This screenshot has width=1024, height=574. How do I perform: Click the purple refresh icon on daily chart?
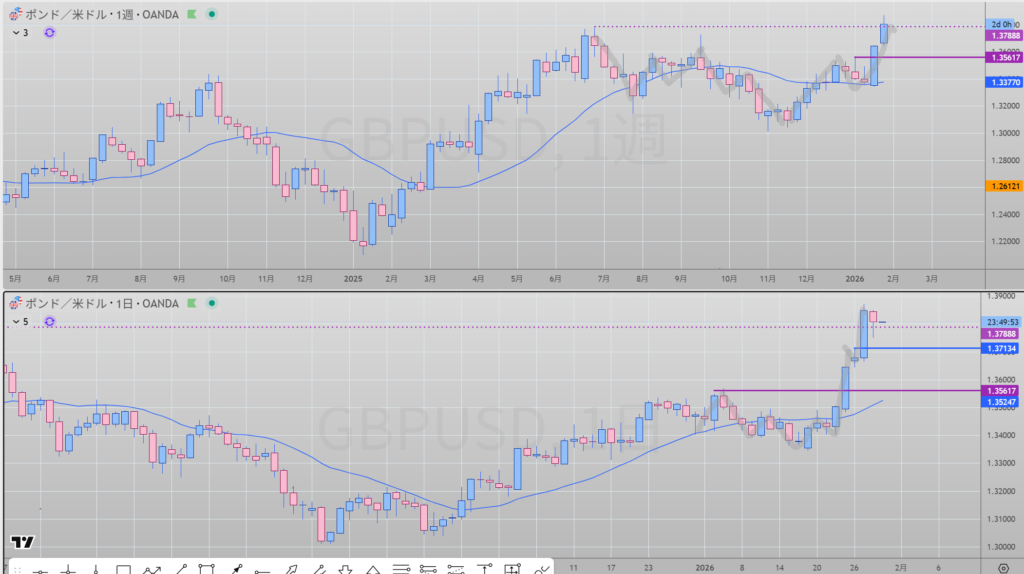click(x=50, y=322)
